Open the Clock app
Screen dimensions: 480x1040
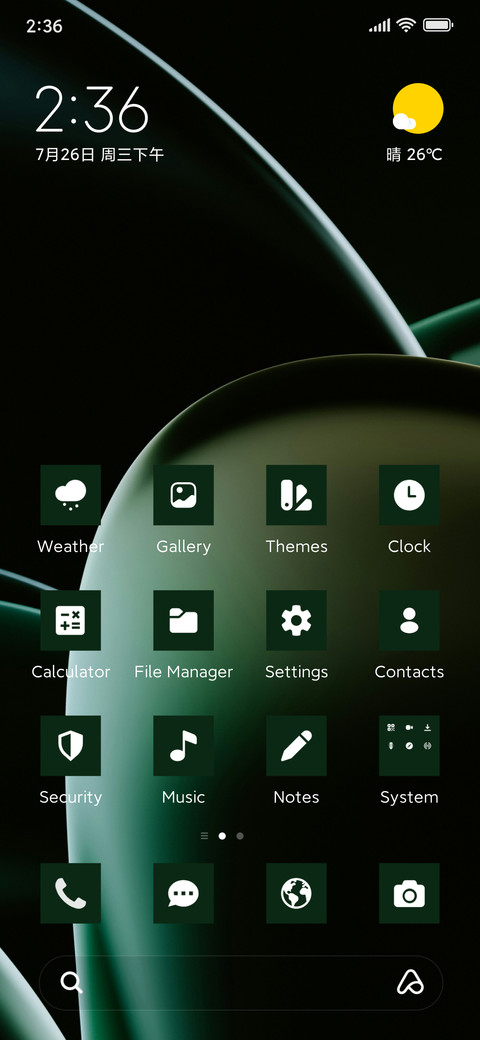[409, 495]
